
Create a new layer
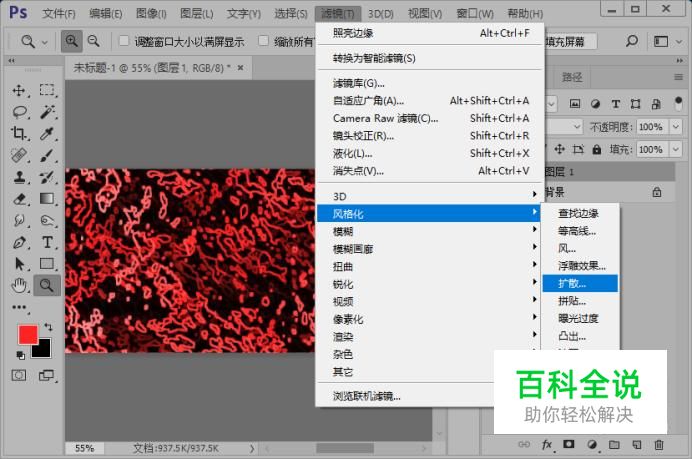(636, 444)
